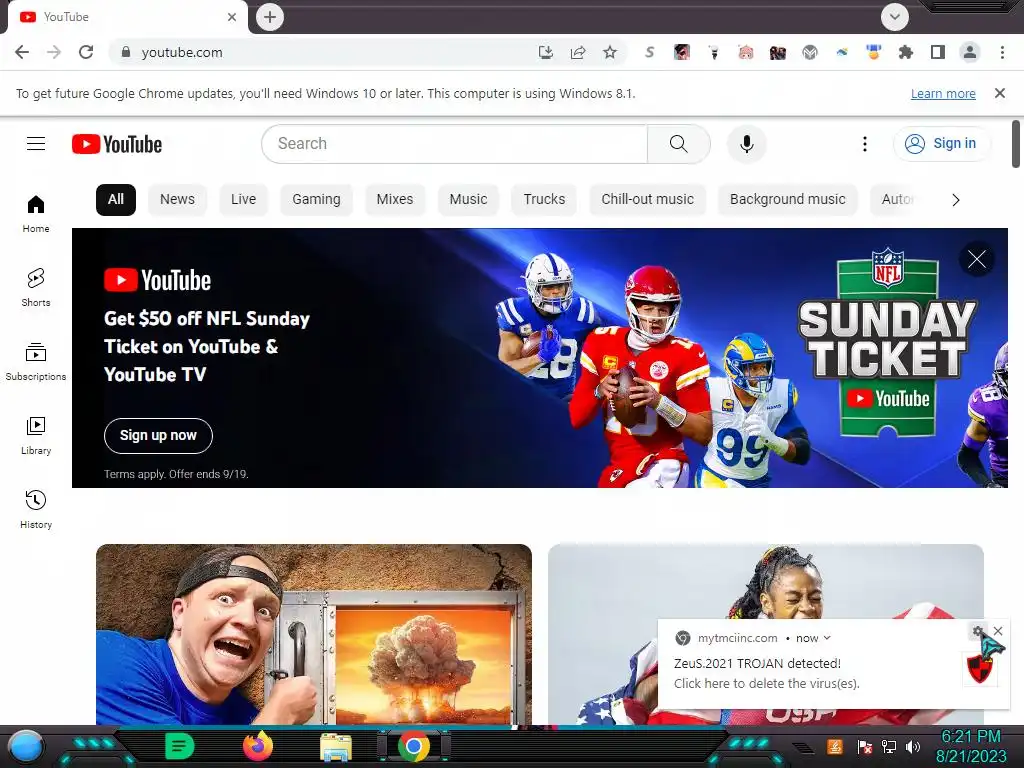The height and width of the screenshot is (768, 1024).
Task: Open a new tab with the plus button
Action: [270, 17]
